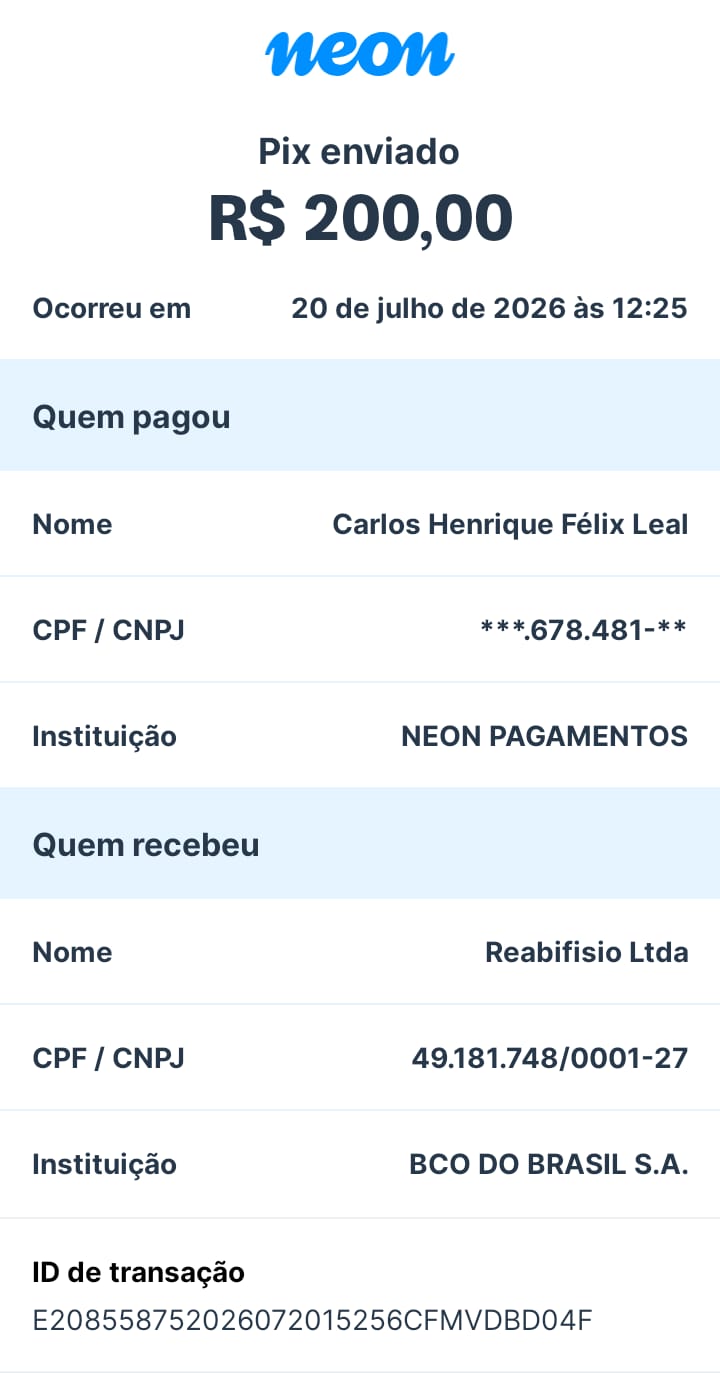This screenshot has width=720, height=1373.
Task: Click the R$ 200,00 amount
Action: 360,217
